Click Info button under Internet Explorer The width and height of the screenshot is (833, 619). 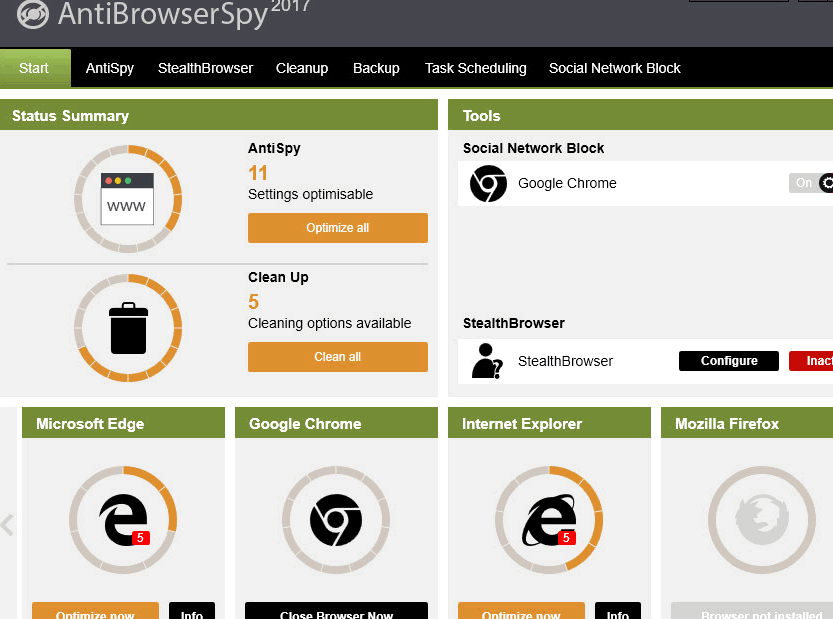point(618,611)
